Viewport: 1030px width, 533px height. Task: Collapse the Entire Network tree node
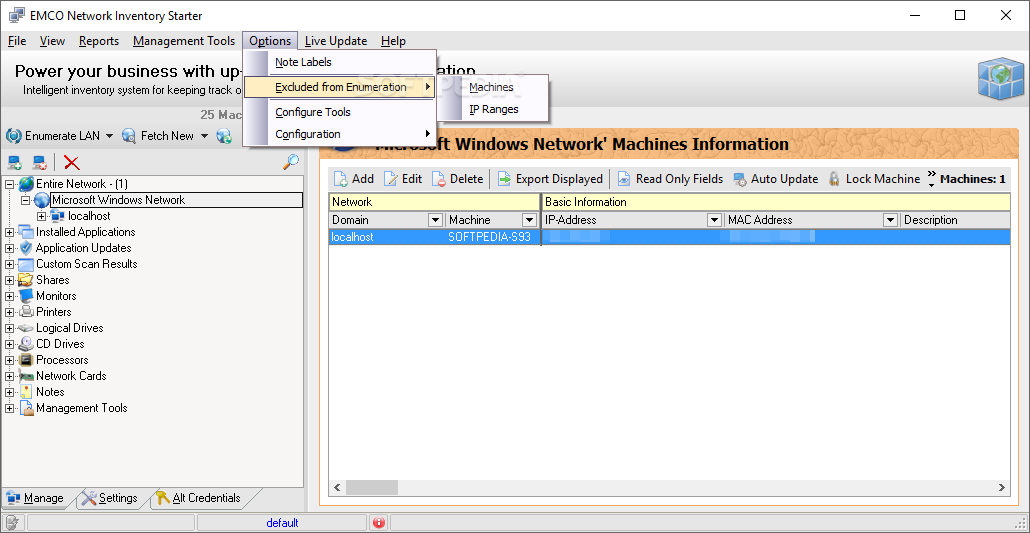[x=10, y=184]
